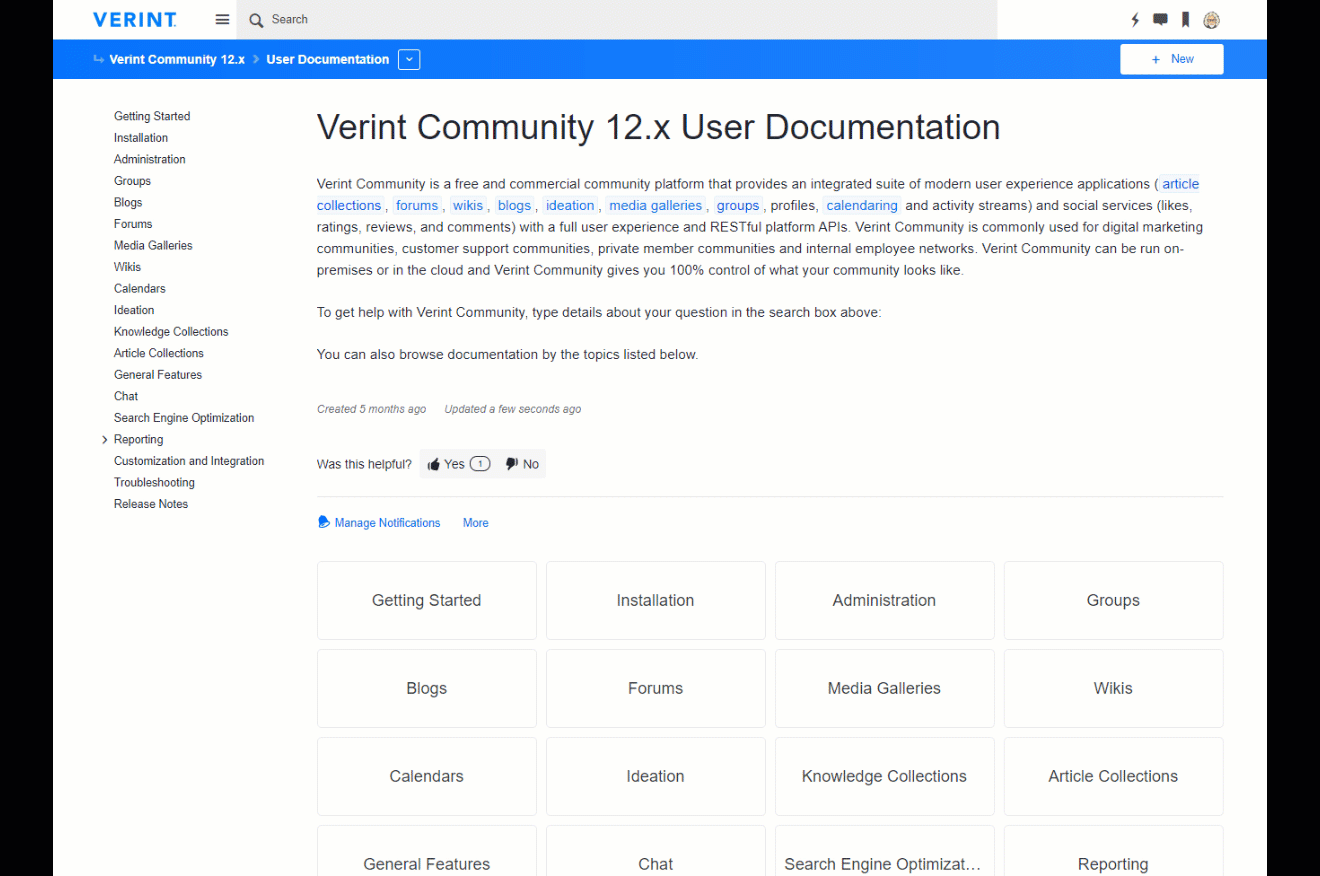Screen dimensions: 1320x876
Task: Open the Getting Started tile
Action: pyautogui.click(x=427, y=600)
